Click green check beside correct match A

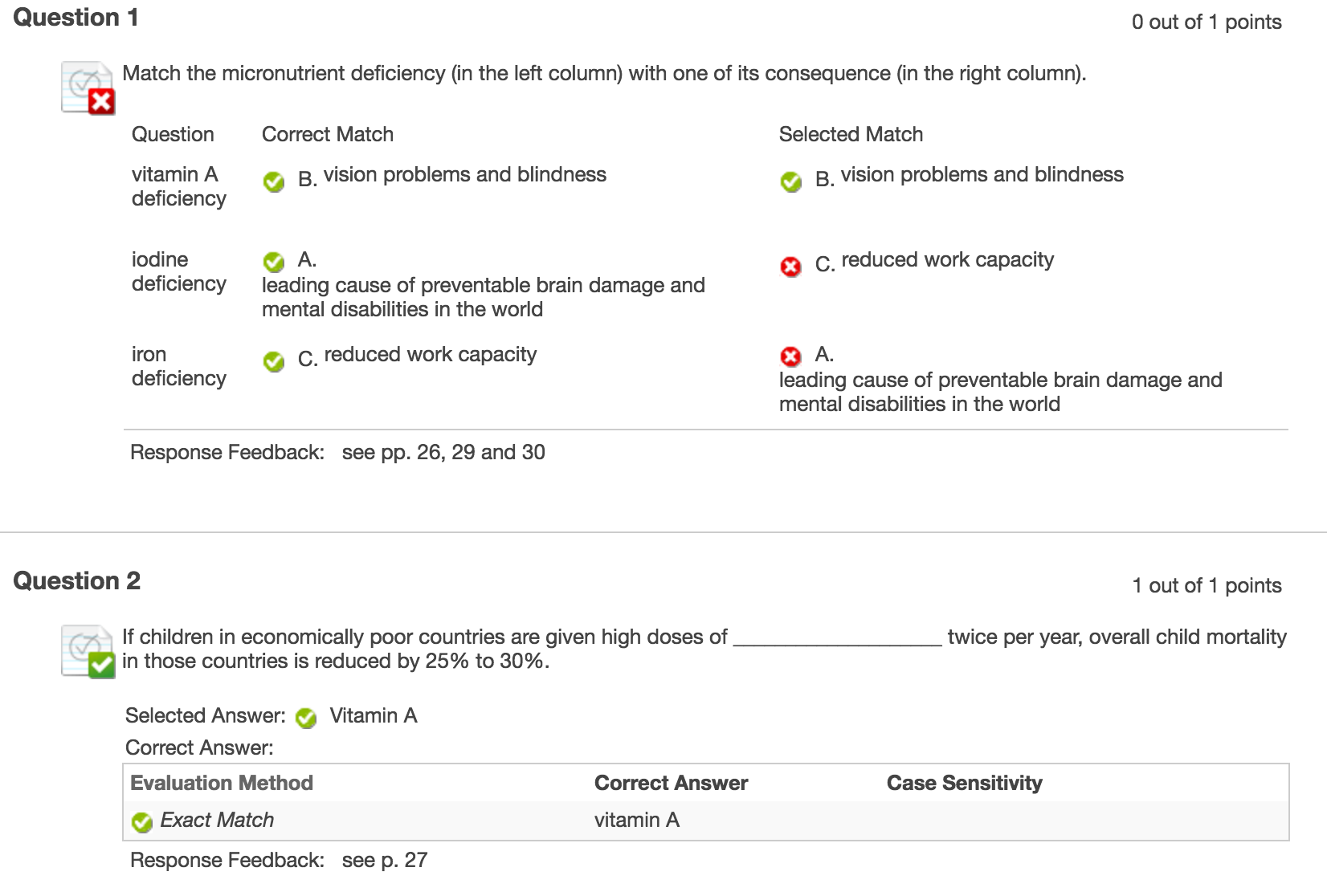(x=274, y=262)
